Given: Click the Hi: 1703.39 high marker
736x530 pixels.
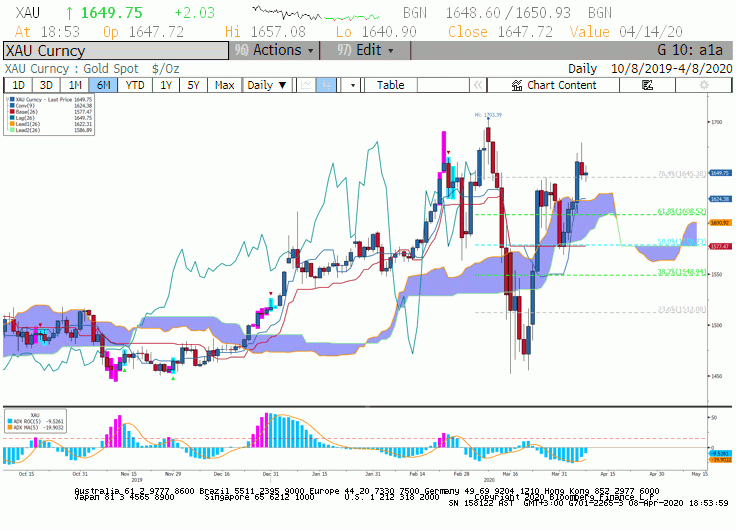Looking at the screenshot, I should 488,115.
